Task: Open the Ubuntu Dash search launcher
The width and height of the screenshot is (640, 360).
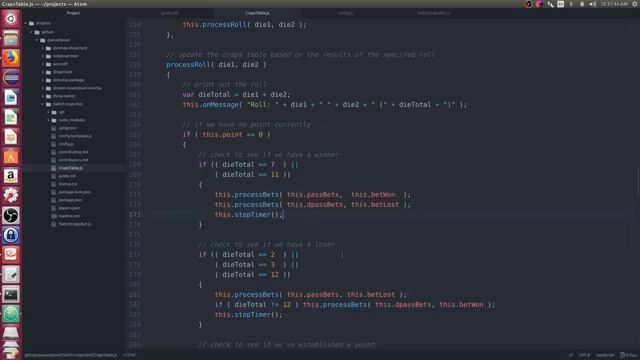Action: [11, 19]
